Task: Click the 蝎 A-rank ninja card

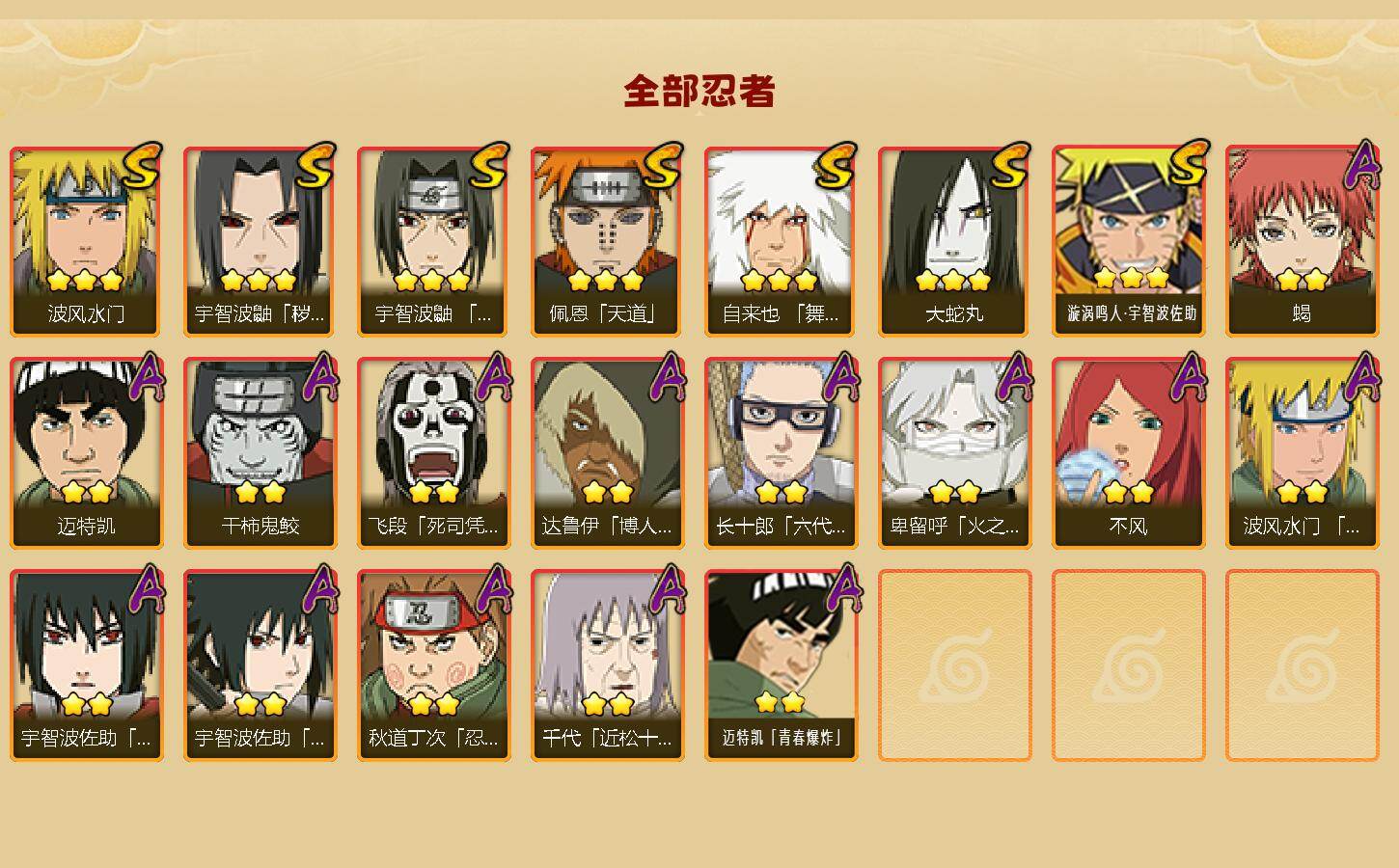Action: click(1303, 241)
